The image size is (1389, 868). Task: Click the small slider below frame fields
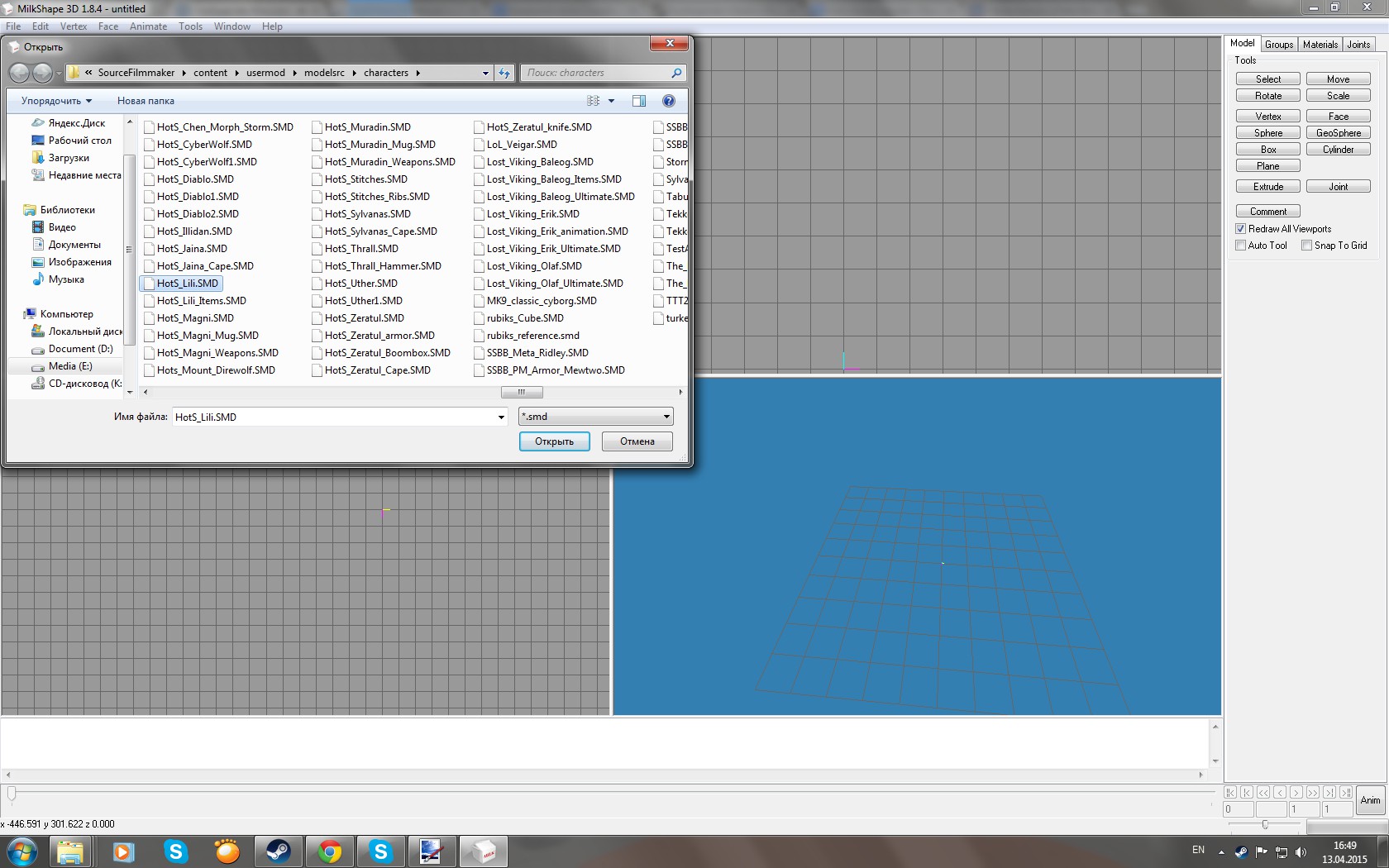pos(1265,824)
